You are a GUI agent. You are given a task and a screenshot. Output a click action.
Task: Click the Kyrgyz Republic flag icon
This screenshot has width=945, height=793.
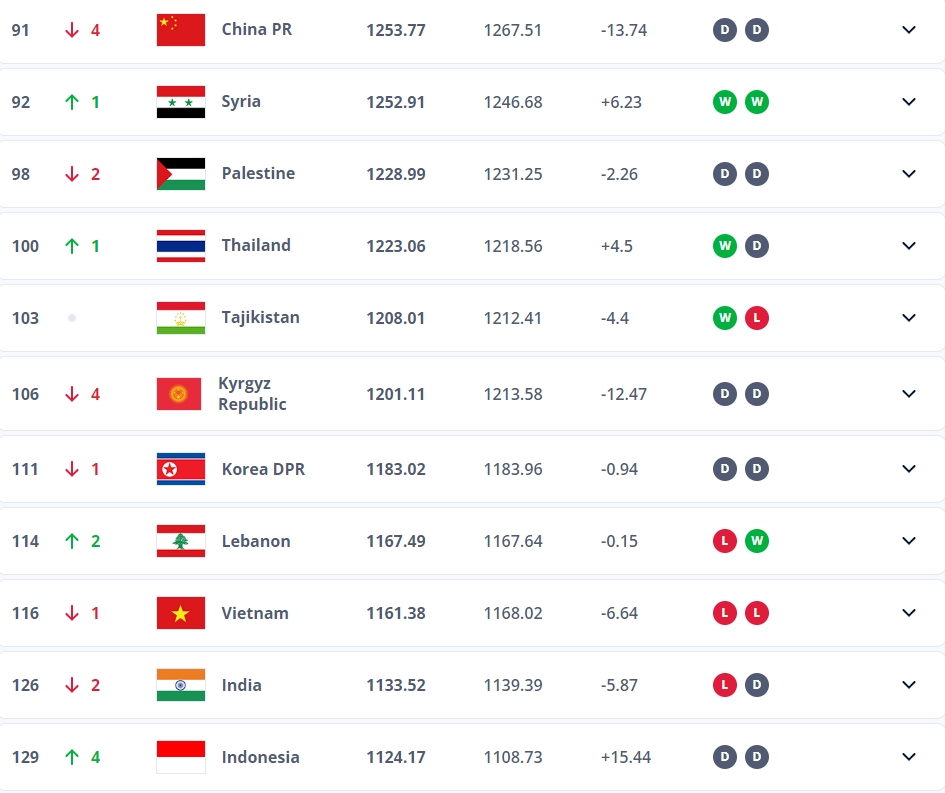coord(179,394)
